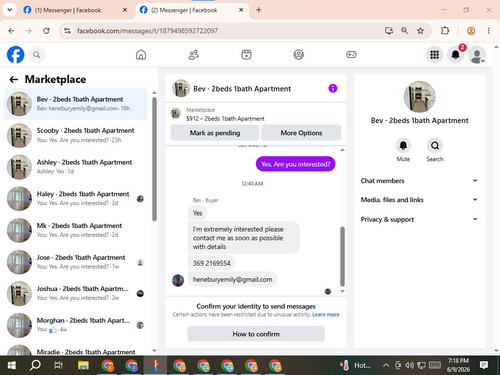The width and height of the screenshot is (500, 375).
Task: Close the (1) Messenger tab
Action: (x=125, y=10)
